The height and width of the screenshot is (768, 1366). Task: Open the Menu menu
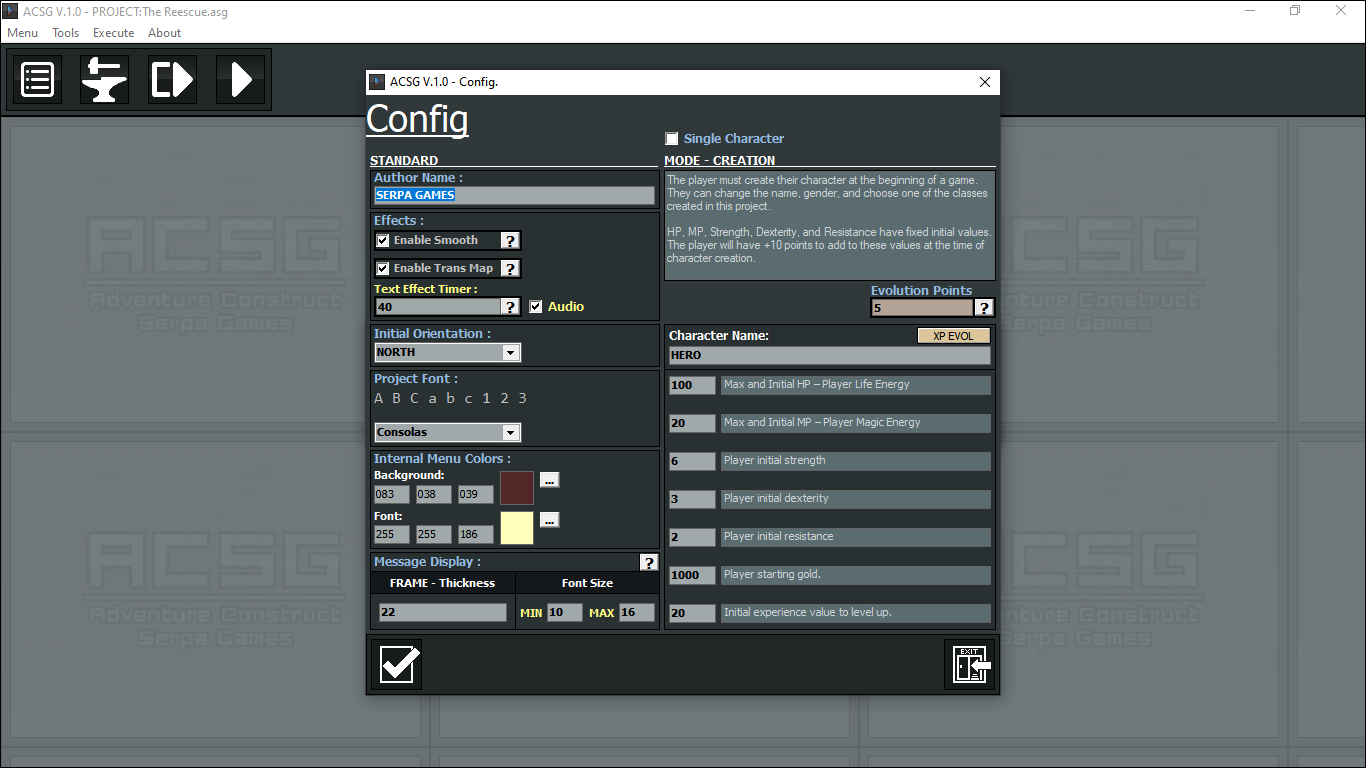tap(23, 33)
